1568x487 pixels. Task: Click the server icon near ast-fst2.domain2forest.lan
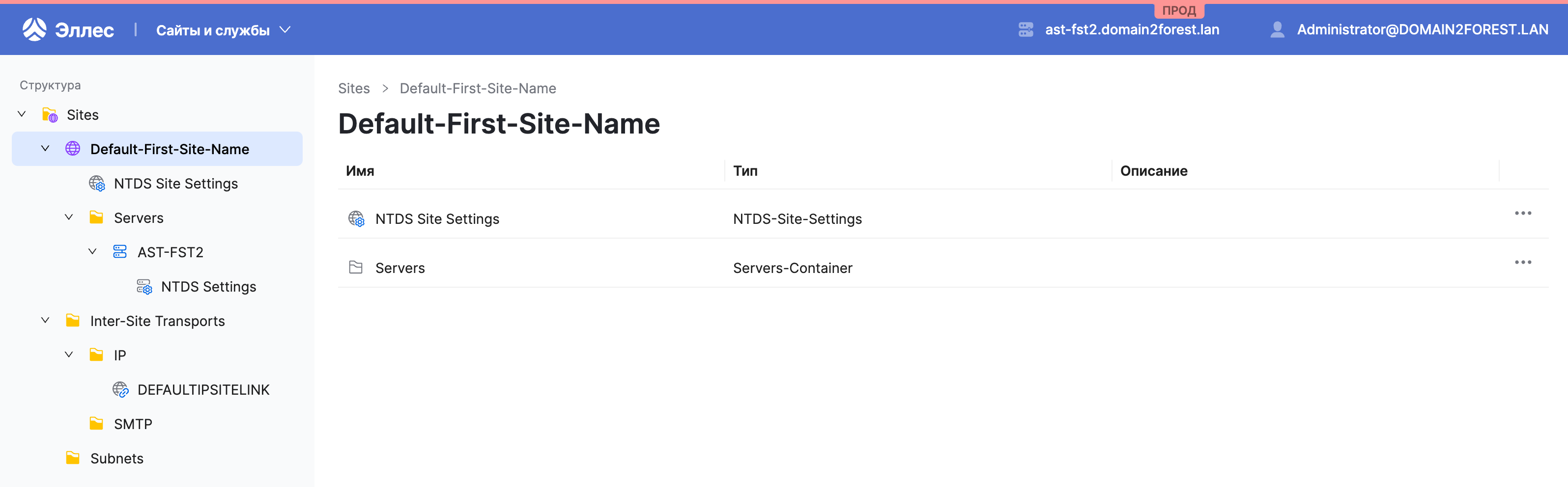pyautogui.click(x=1026, y=29)
